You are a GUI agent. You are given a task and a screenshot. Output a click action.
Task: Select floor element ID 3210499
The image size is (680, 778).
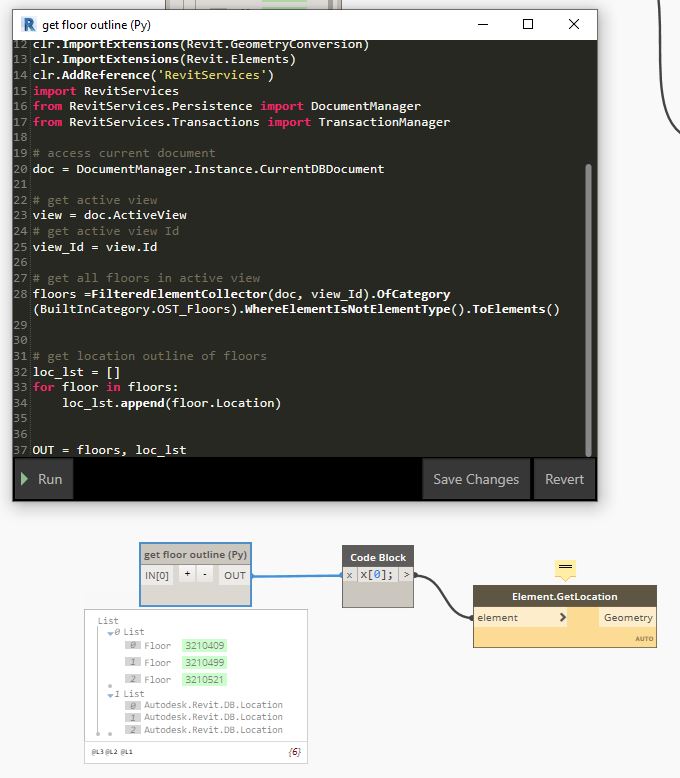204,662
